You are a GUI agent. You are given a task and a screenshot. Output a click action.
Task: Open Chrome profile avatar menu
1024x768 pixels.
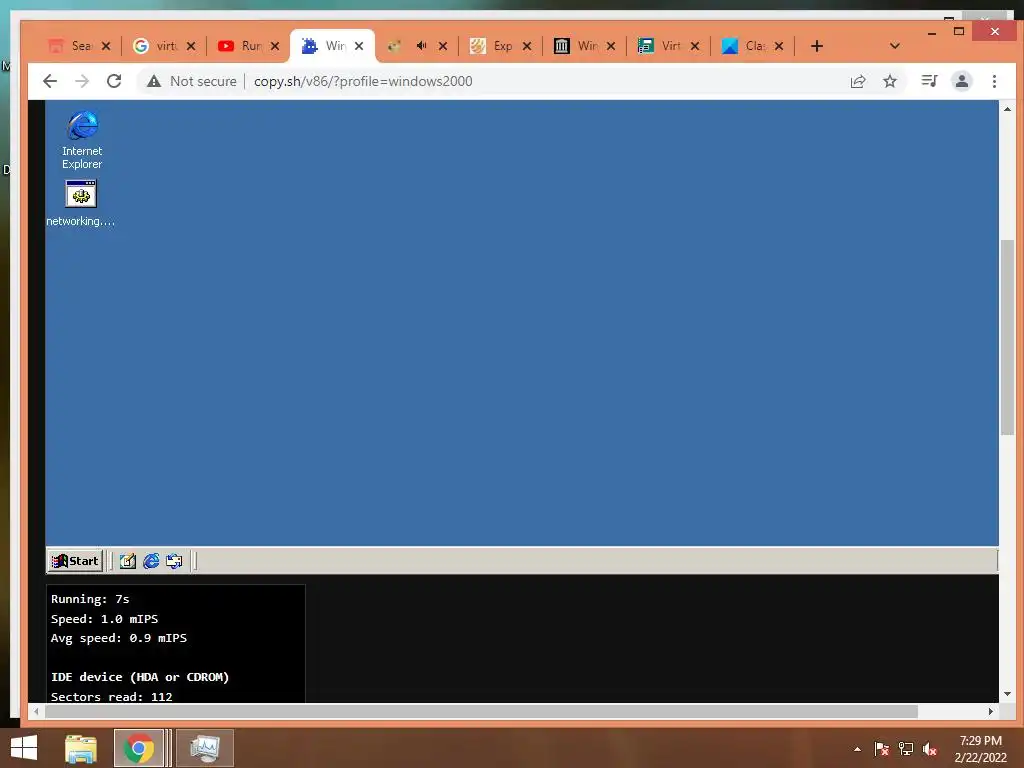tap(961, 81)
